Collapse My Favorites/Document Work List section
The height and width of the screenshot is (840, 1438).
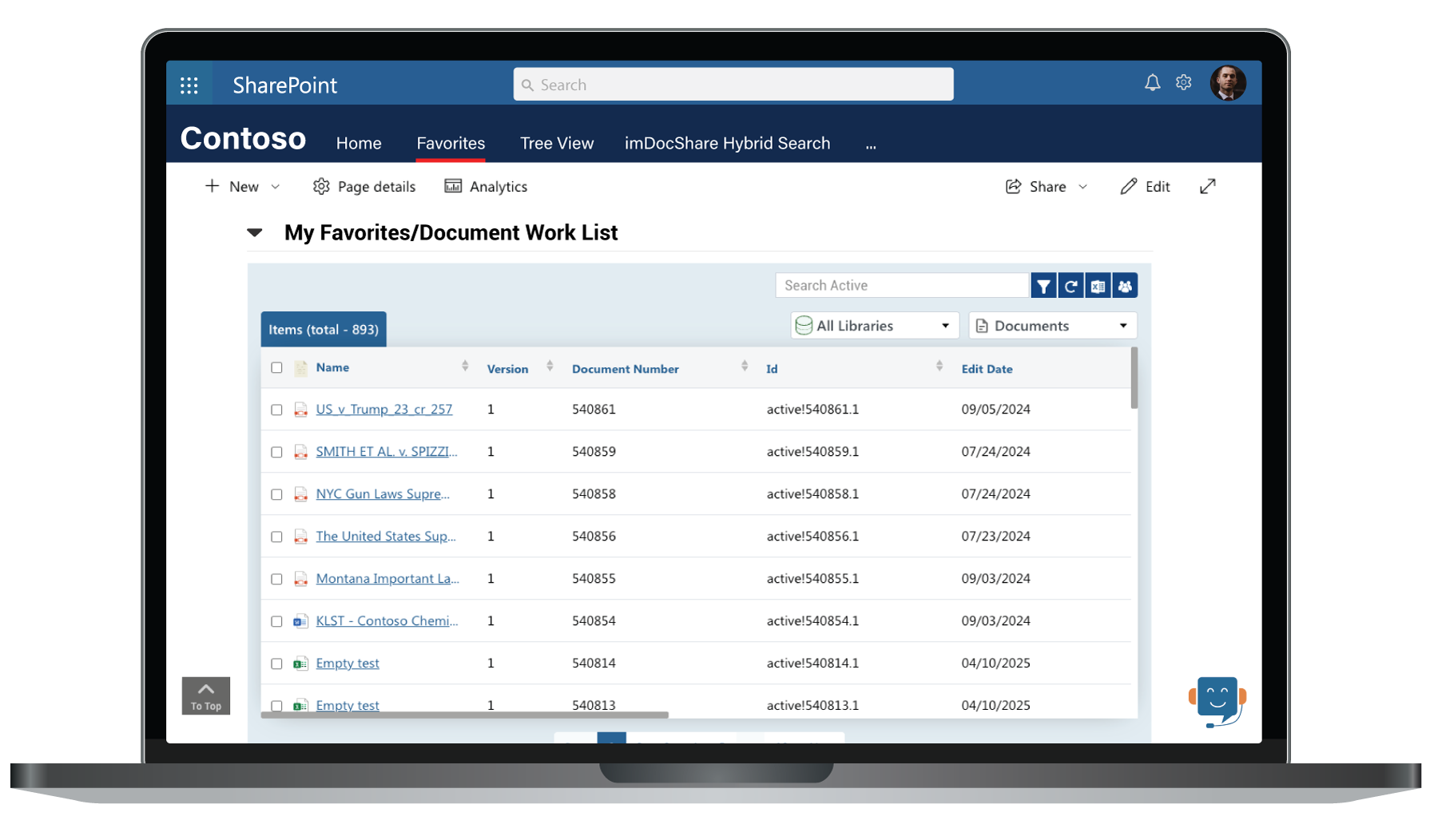(x=255, y=232)
